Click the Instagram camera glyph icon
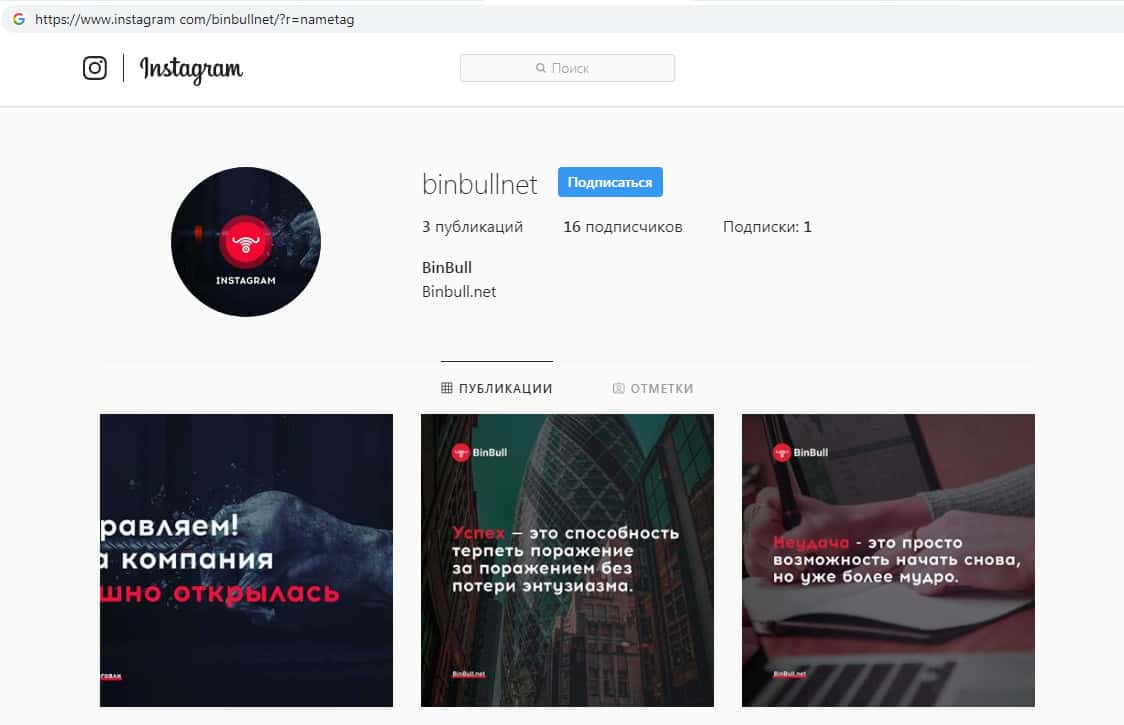Viewport: 1124px width, 725px height. [95, 68]
